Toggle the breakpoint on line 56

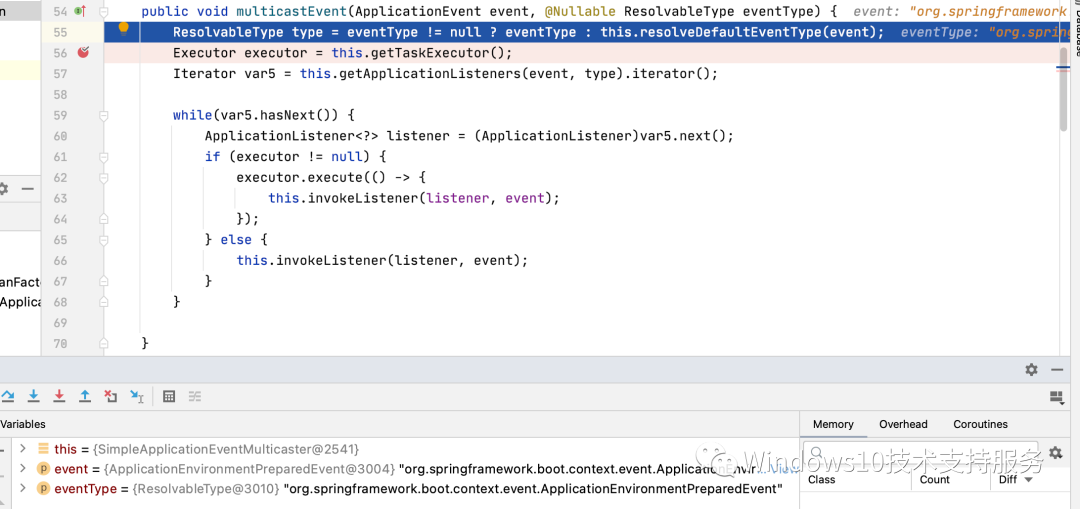[83, 52]
